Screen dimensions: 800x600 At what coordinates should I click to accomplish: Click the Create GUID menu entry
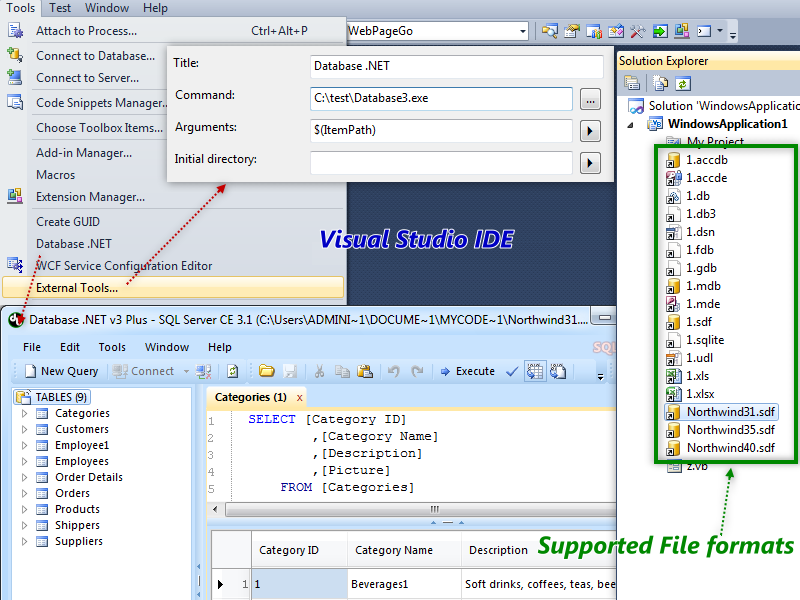tap(68, 222)
